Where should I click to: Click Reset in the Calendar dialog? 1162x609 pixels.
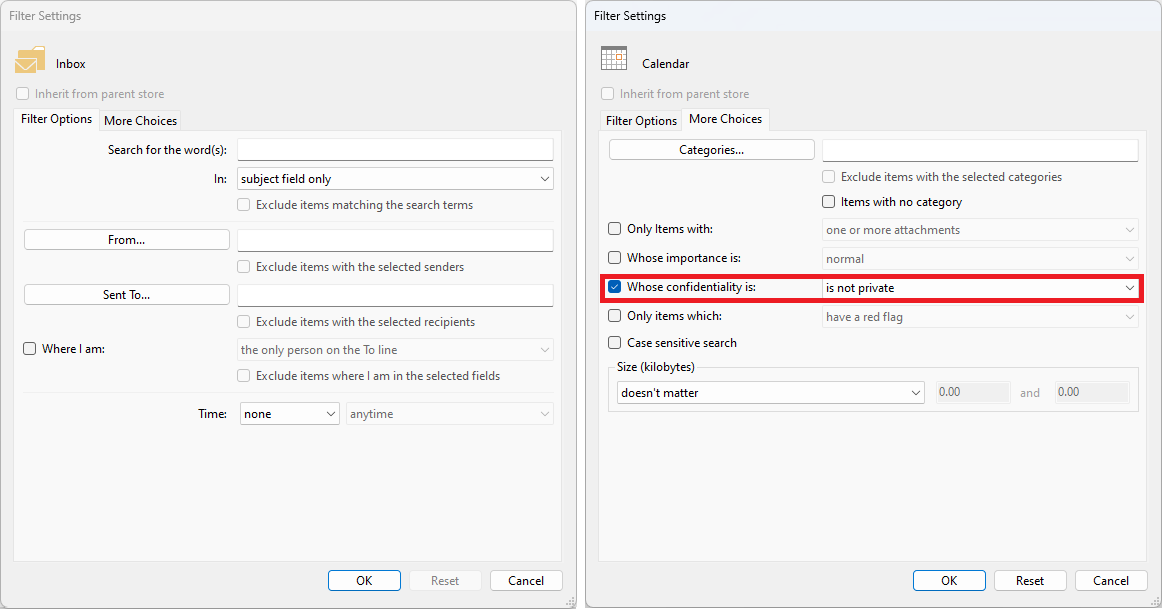coord(1030,581)
